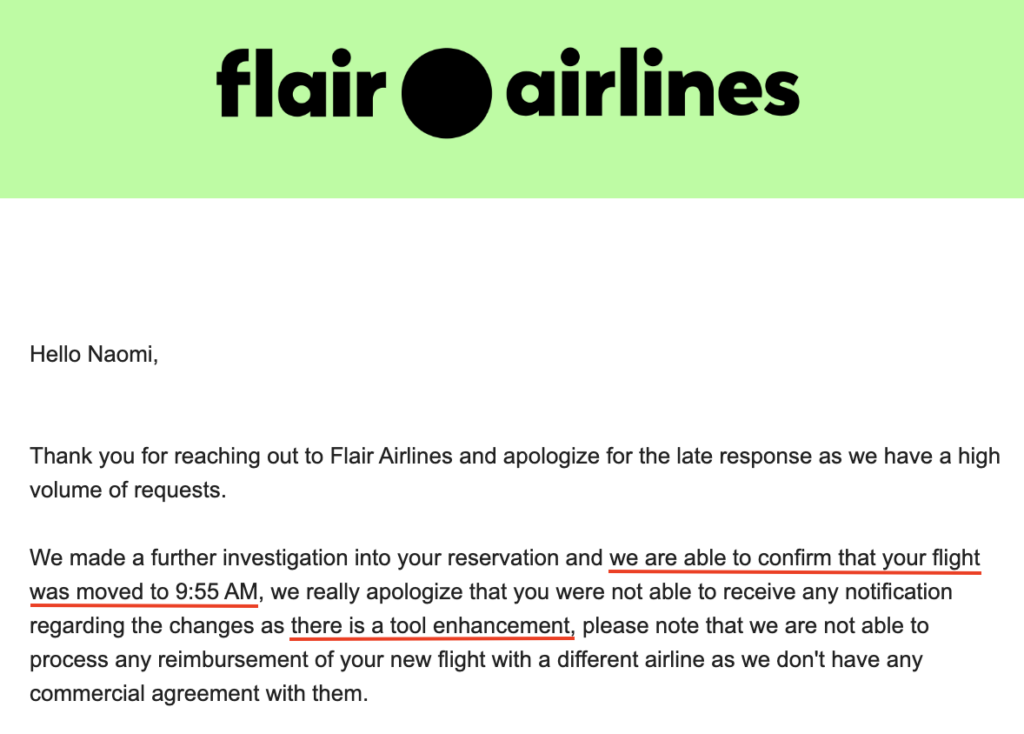Click the underlined "there is a tool enhancement" phrase
Viewport: 1024px width, 734px height.
click(432, 626)
